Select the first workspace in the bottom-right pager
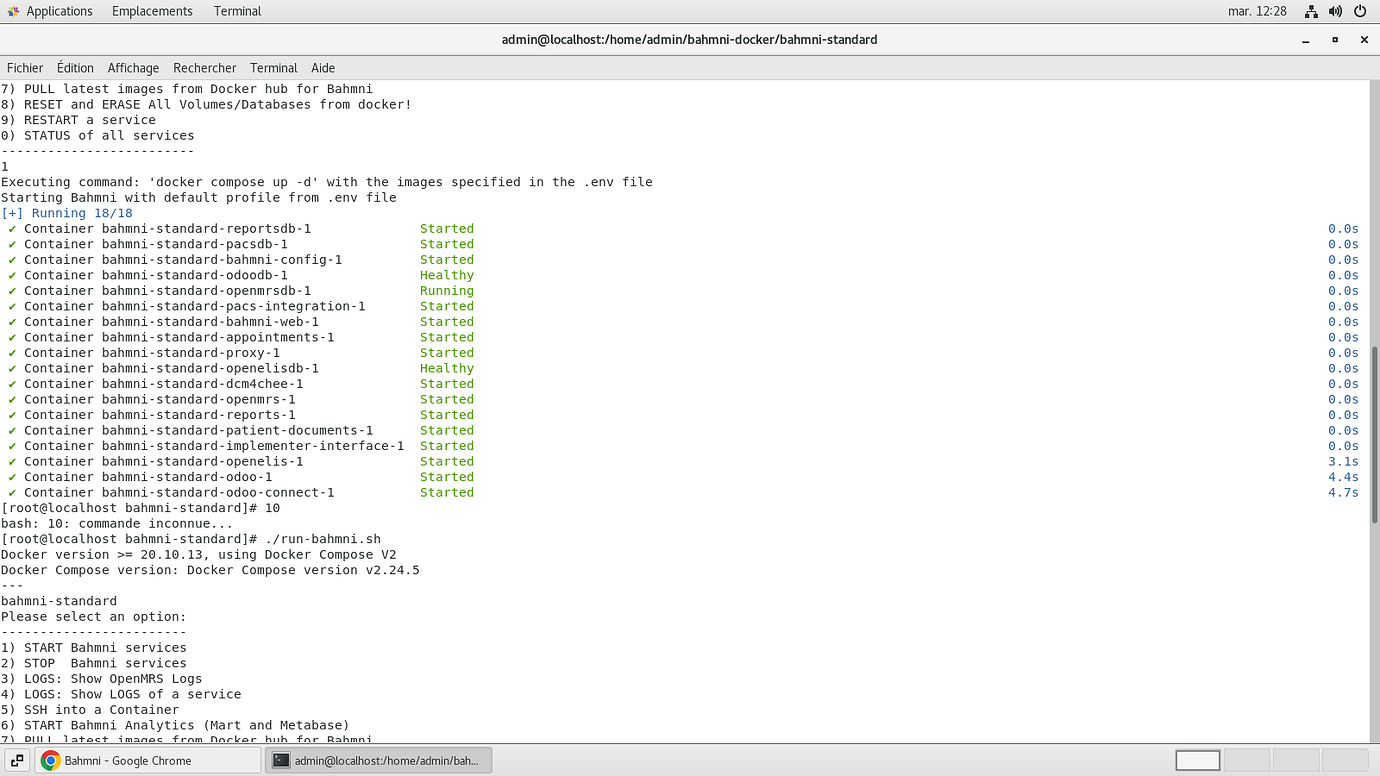Viewport: 1380px width, 776px height. [1197, 760]
